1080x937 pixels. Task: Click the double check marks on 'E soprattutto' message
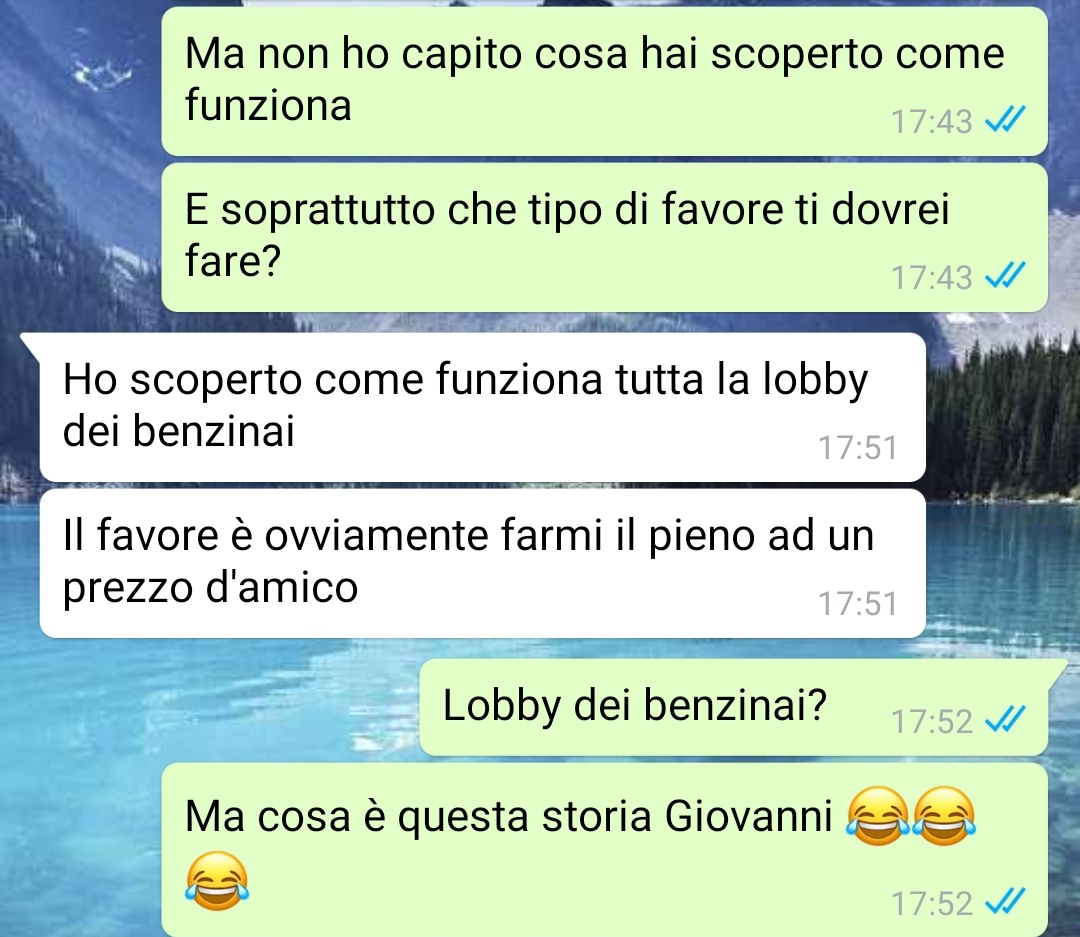1005,276
